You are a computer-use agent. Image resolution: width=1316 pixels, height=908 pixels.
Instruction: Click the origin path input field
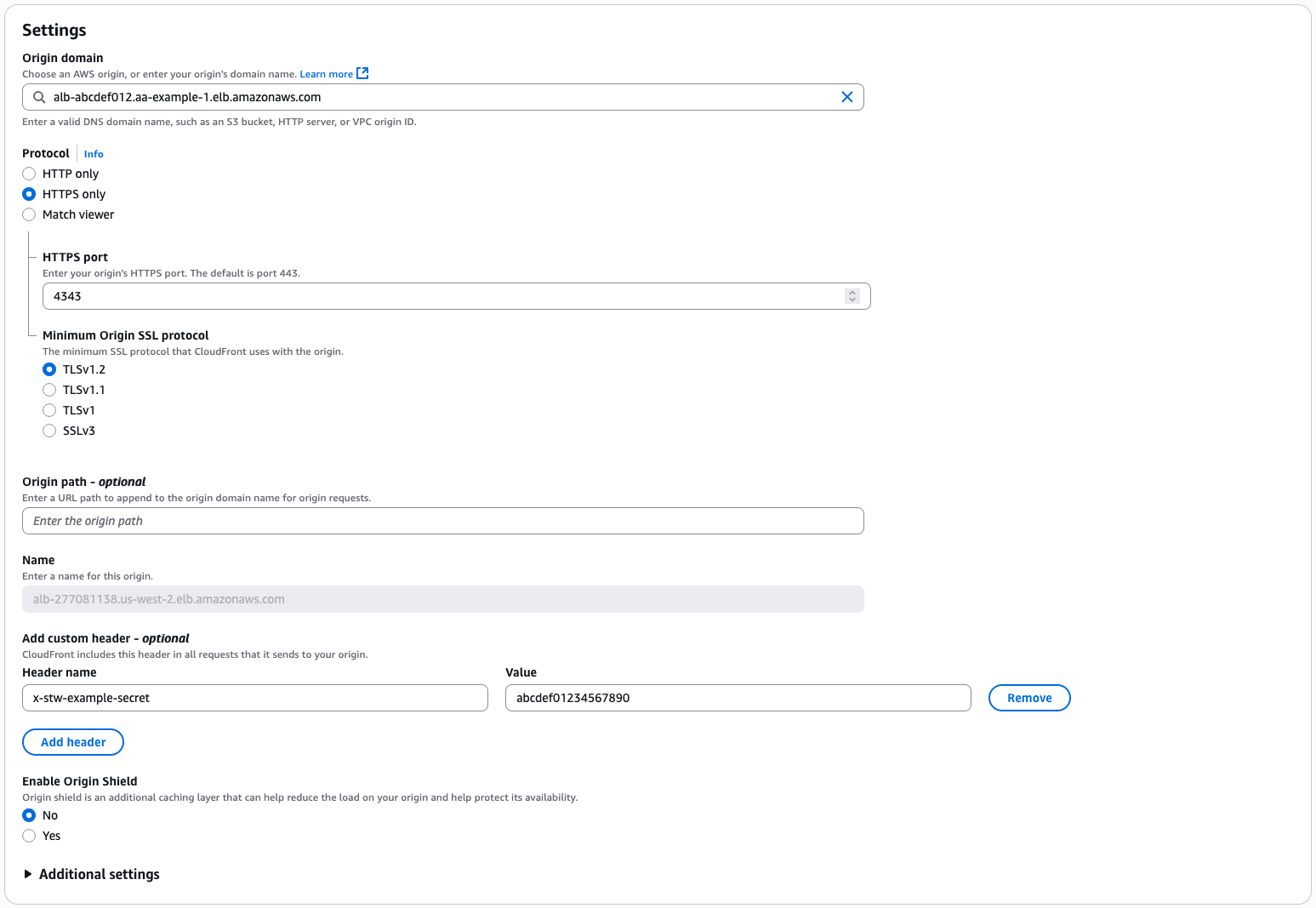442,520
